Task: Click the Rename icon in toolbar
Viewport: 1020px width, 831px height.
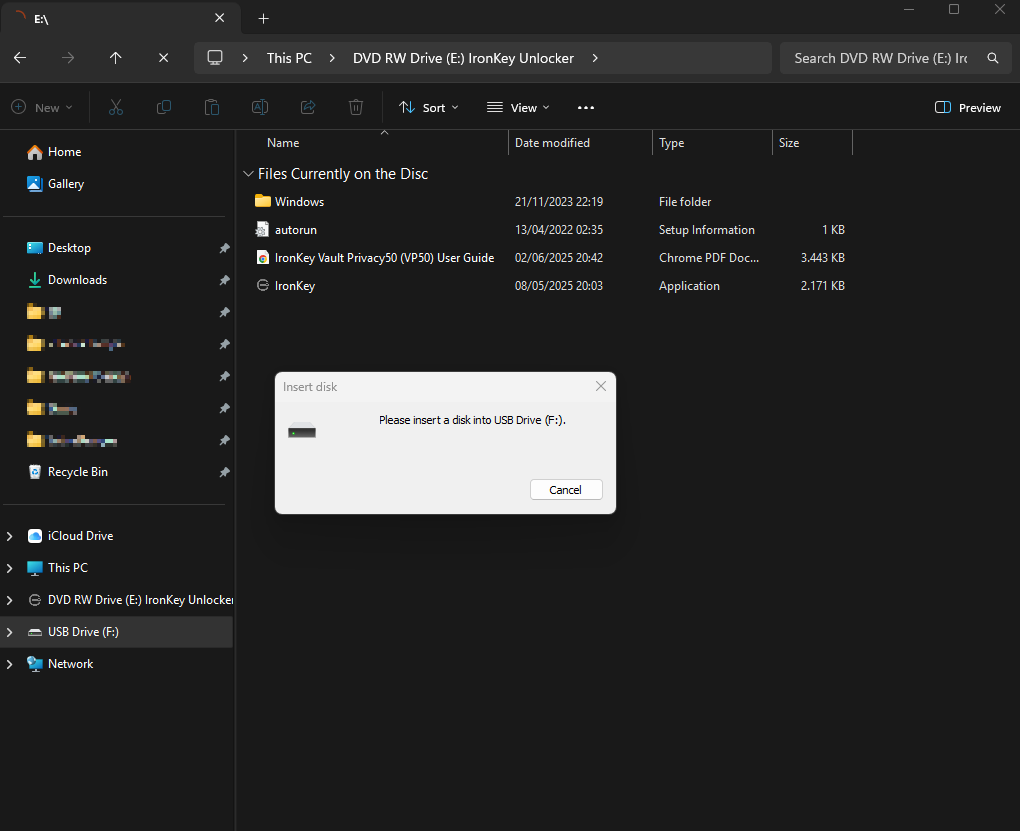Action: click(x=259, y=107)
